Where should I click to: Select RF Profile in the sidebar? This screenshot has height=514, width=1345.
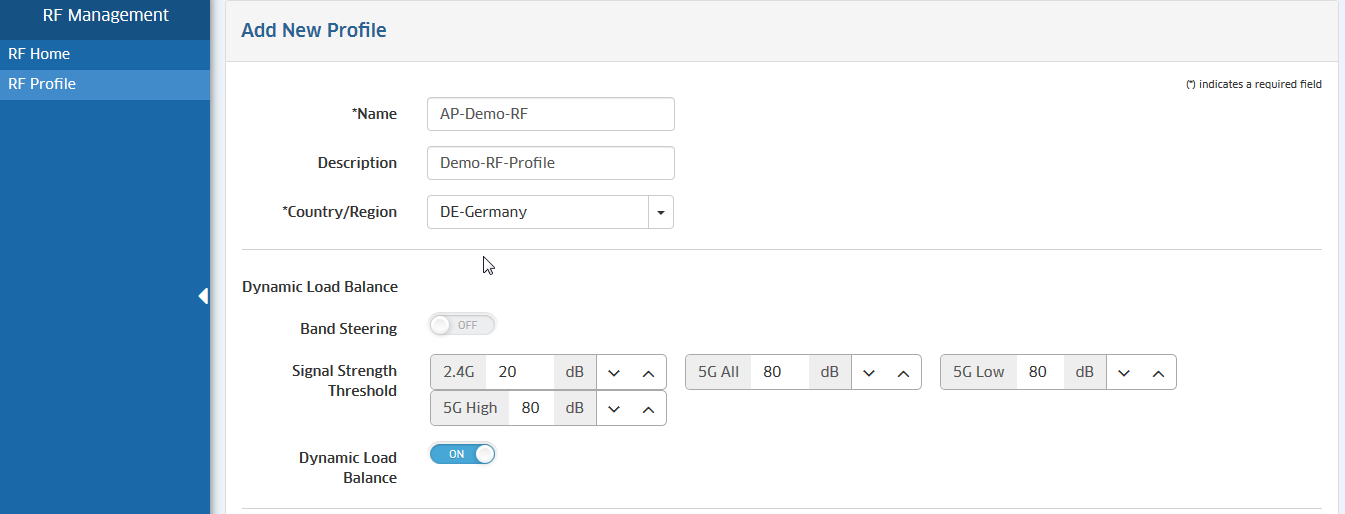(42, 84)
